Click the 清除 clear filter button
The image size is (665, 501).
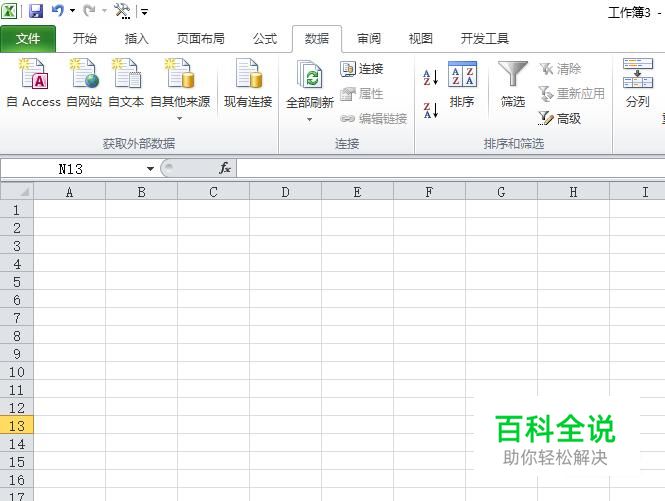click(560, 69)
